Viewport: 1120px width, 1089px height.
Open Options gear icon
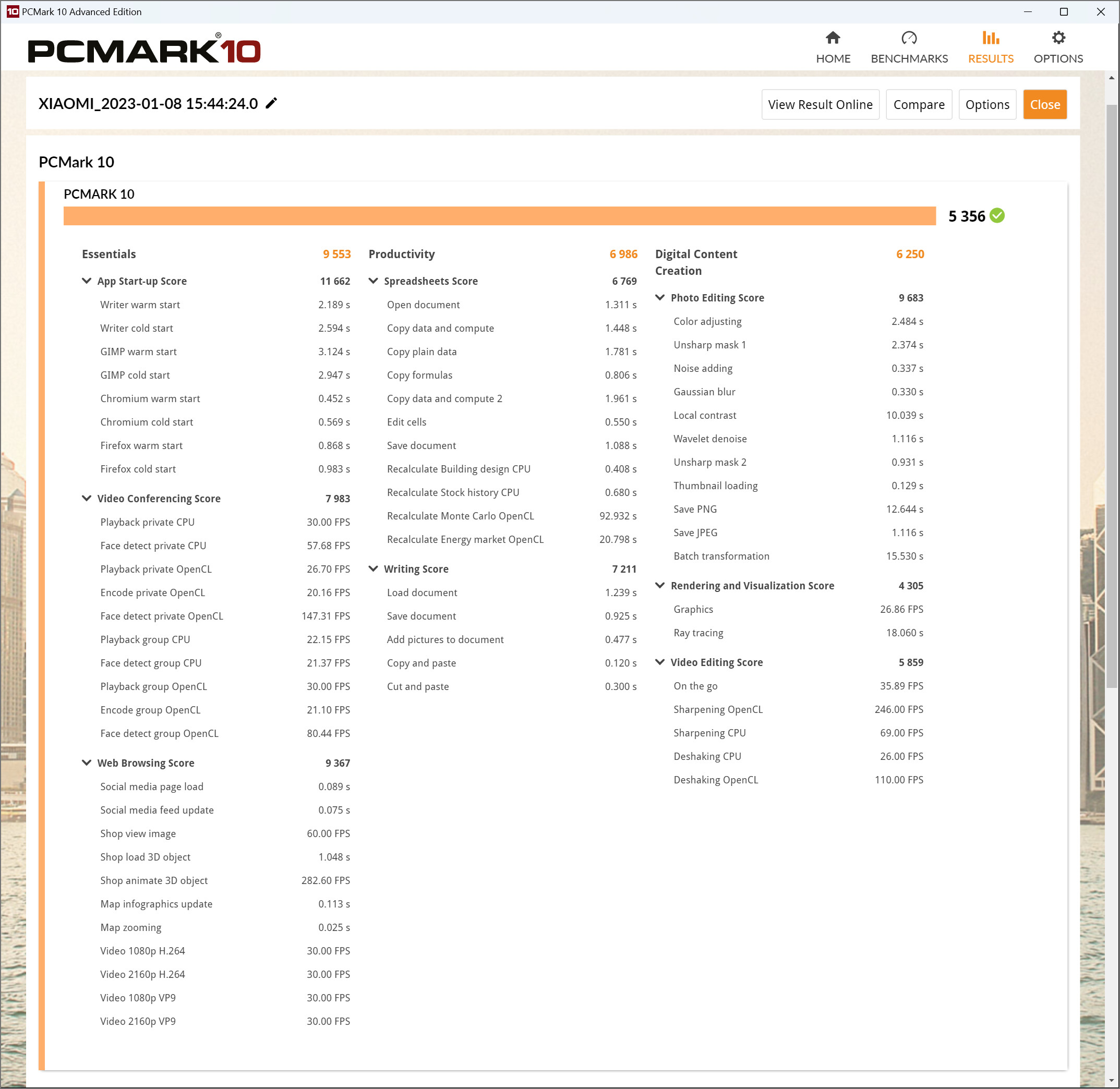click(1057, 38)
